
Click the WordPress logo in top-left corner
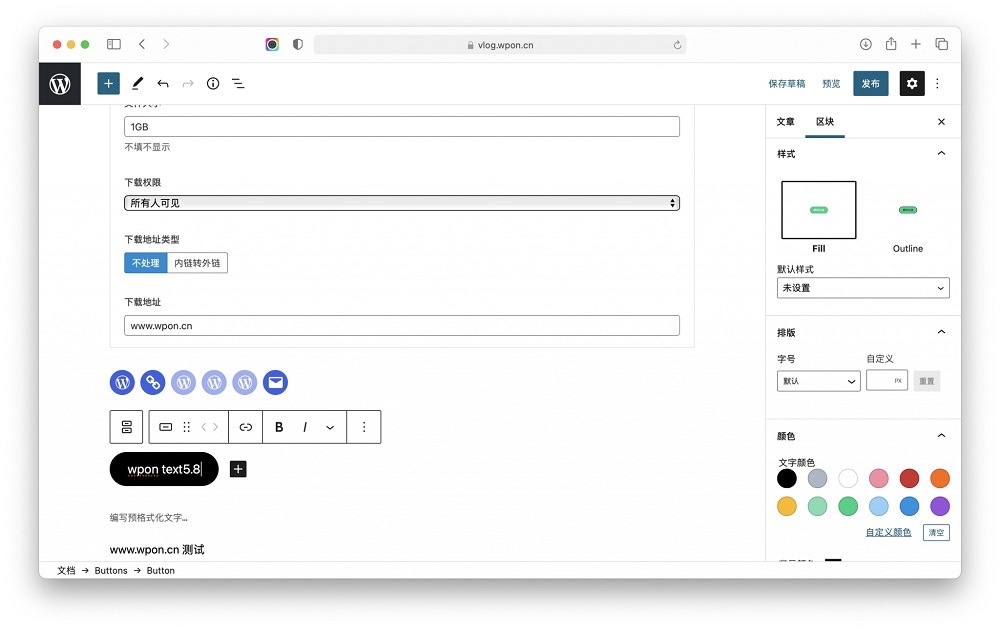[x=60, y=83]
